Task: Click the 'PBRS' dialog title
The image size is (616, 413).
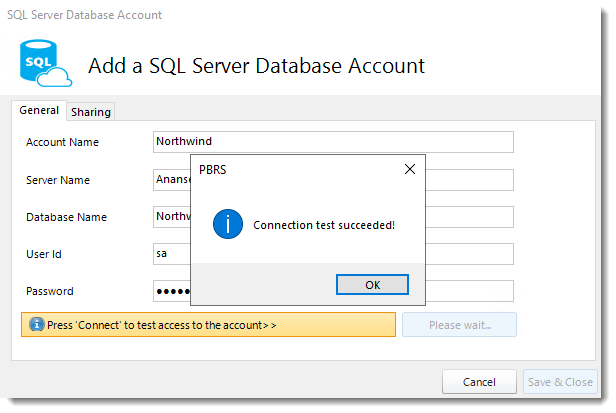Action: [213, 170]
